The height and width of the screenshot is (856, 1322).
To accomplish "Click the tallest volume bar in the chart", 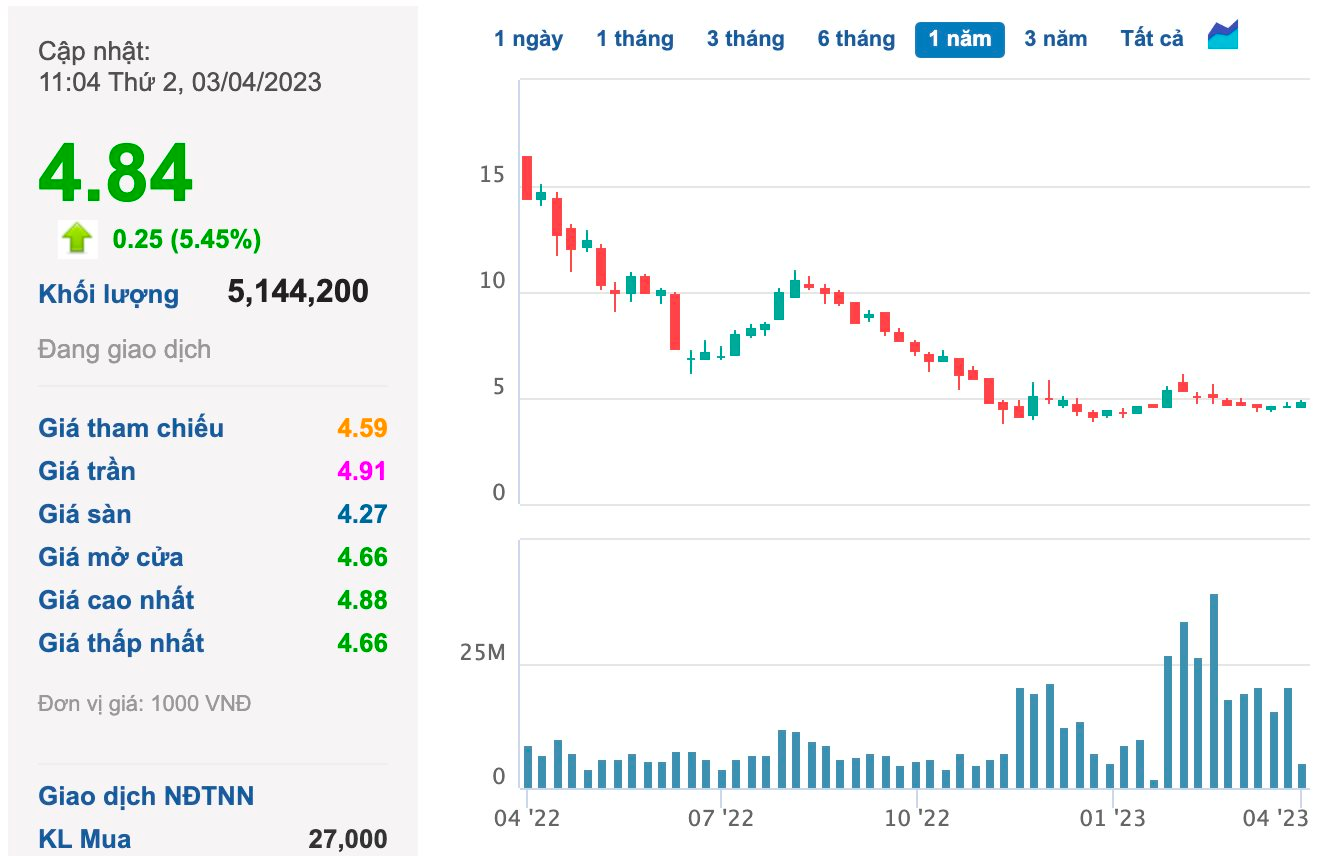I will 1213,690.
